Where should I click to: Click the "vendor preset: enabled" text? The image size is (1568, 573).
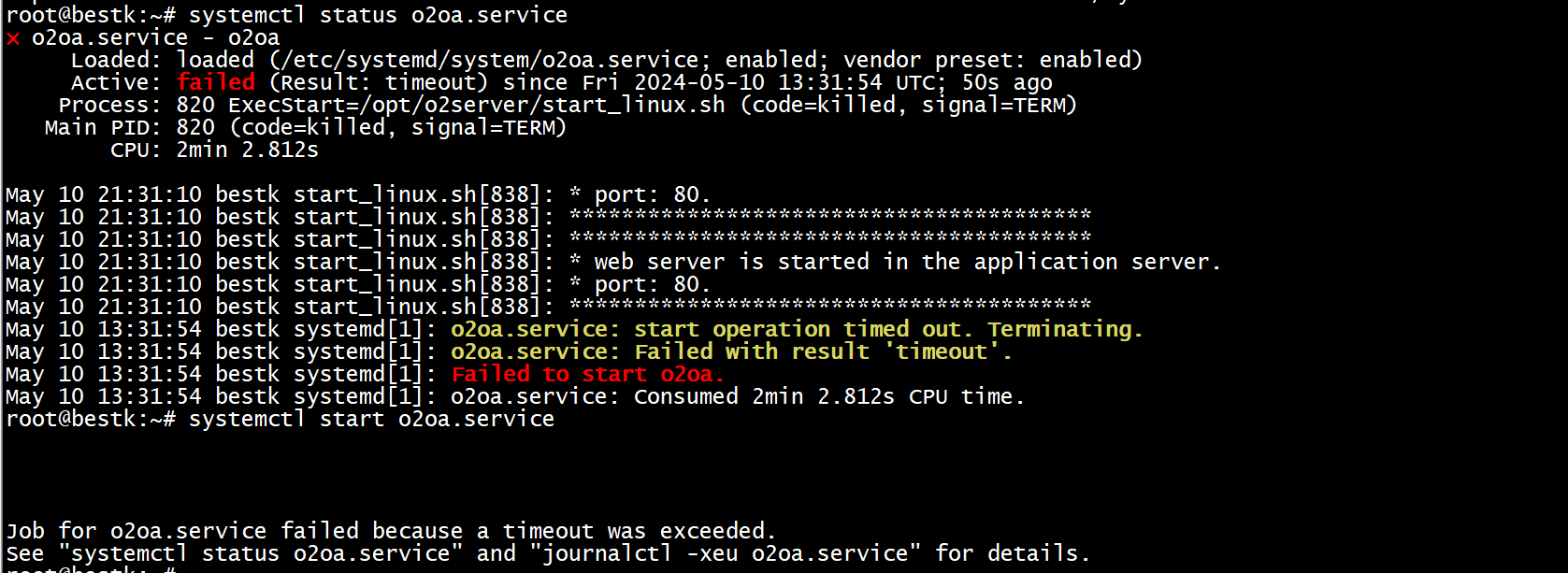click(x=992, y=60)
